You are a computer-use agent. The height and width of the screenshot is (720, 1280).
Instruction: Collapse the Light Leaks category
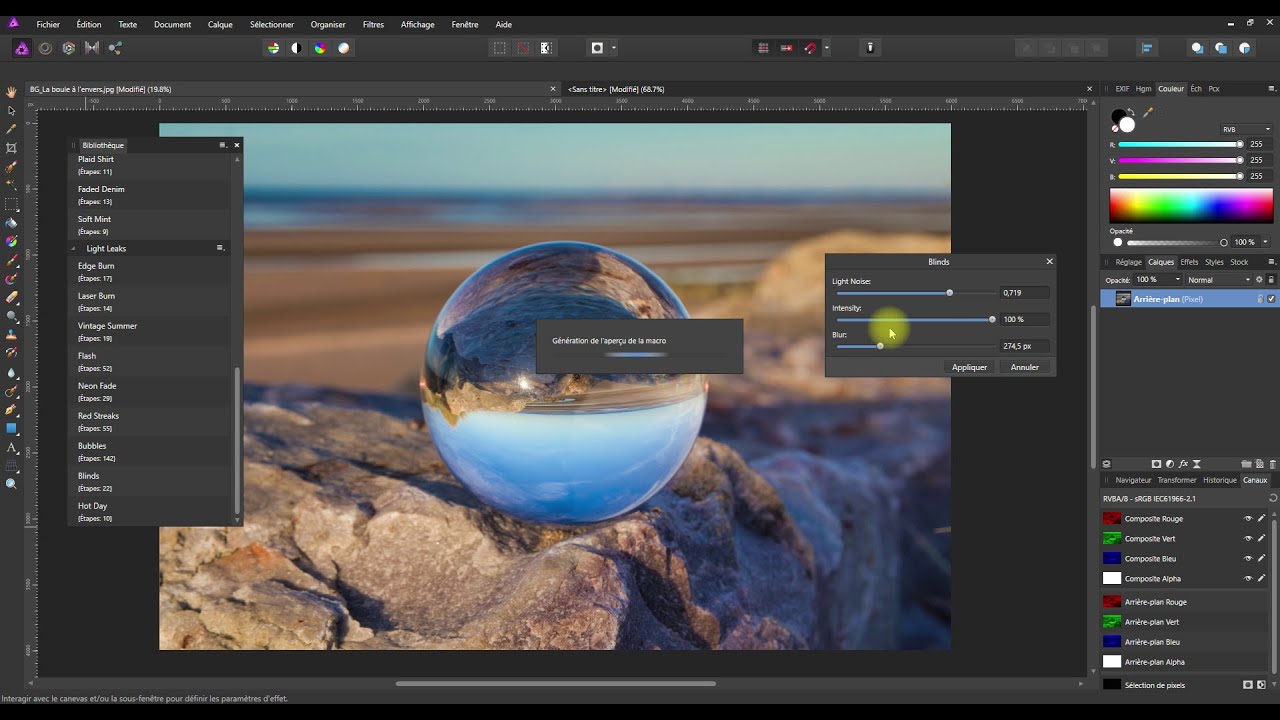[x=73, y=248]
